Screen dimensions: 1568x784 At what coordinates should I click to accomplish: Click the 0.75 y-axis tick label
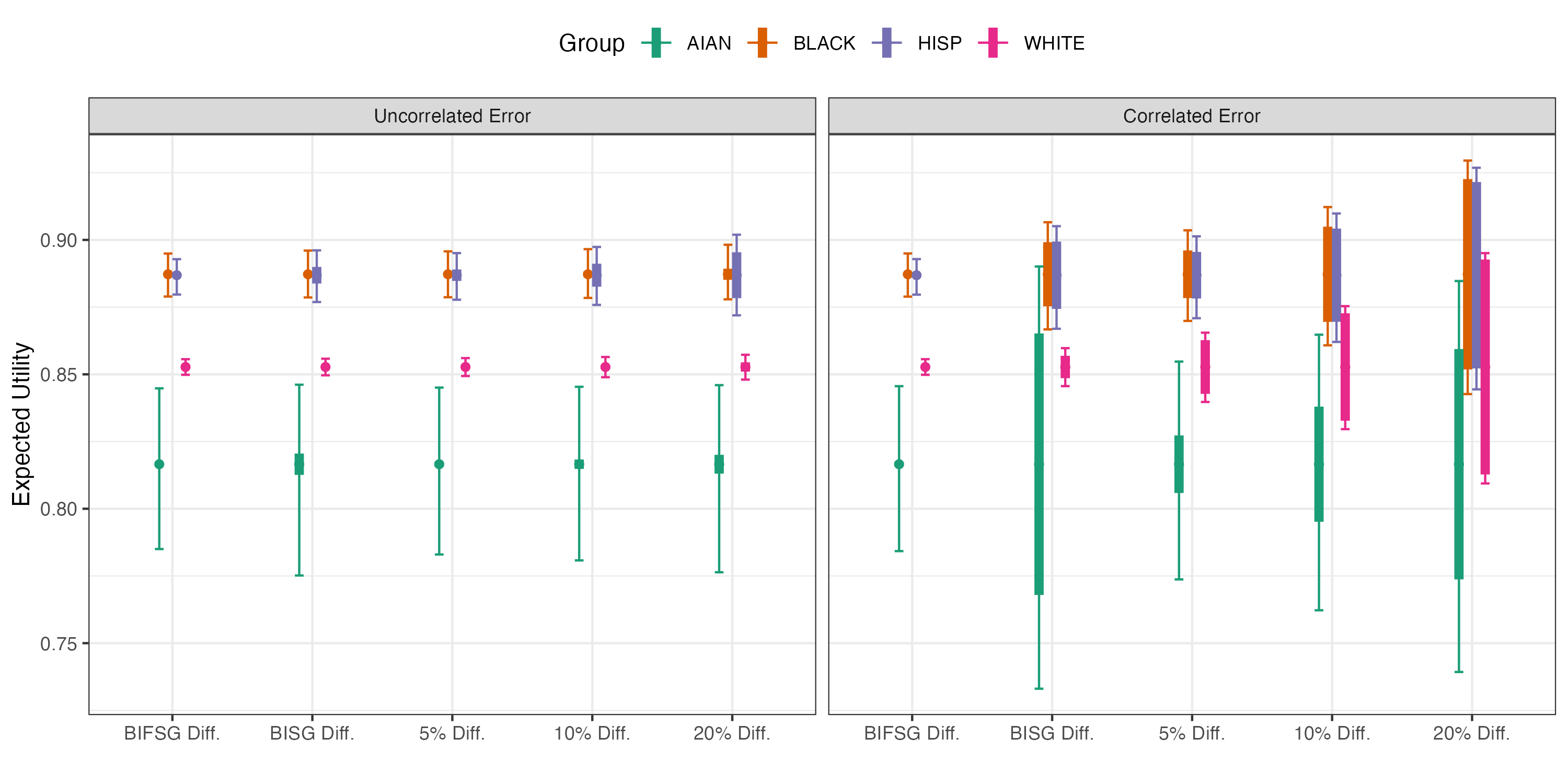(59, 643)
